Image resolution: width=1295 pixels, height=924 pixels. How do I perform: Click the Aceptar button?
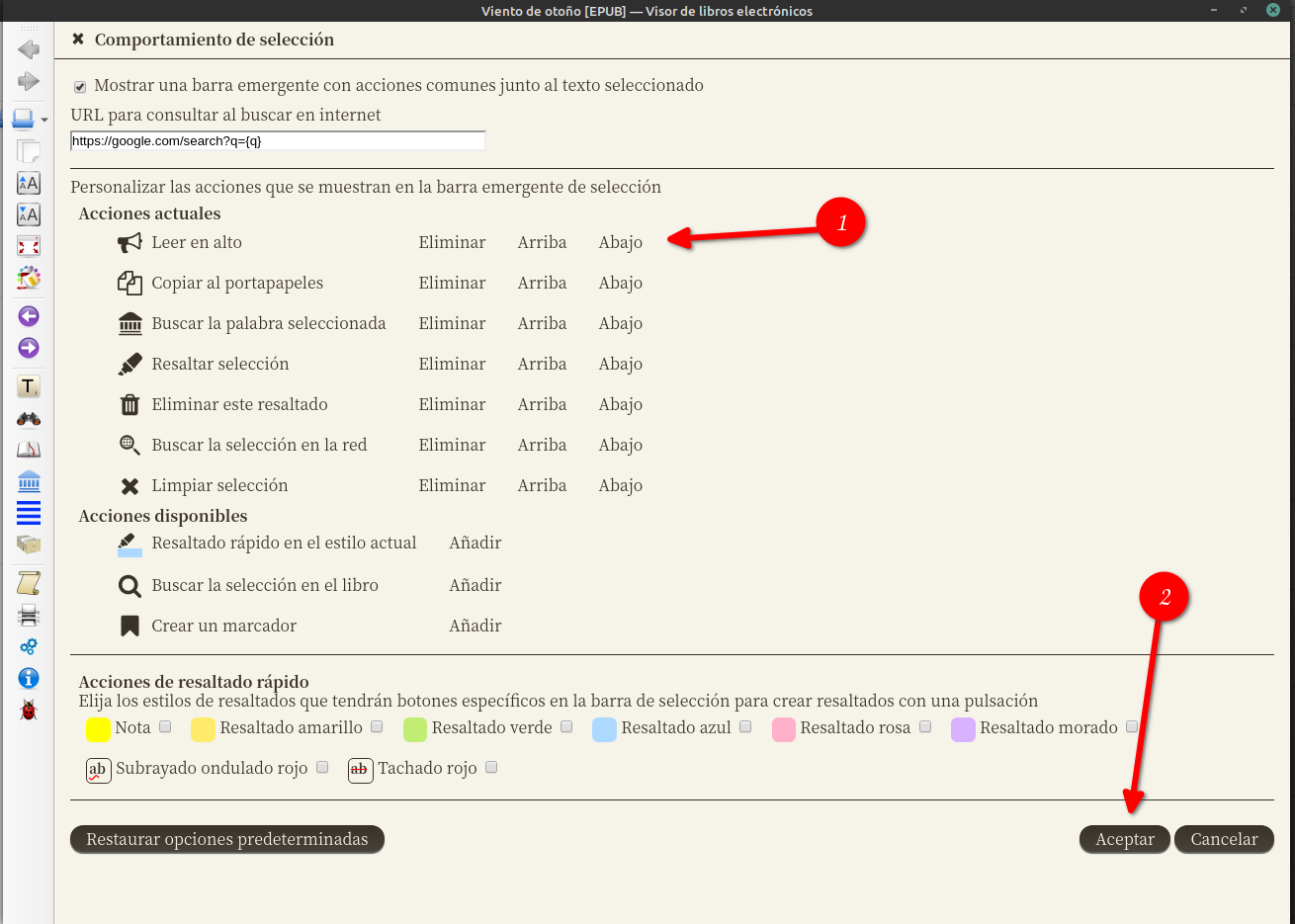tap(1125, 839)
